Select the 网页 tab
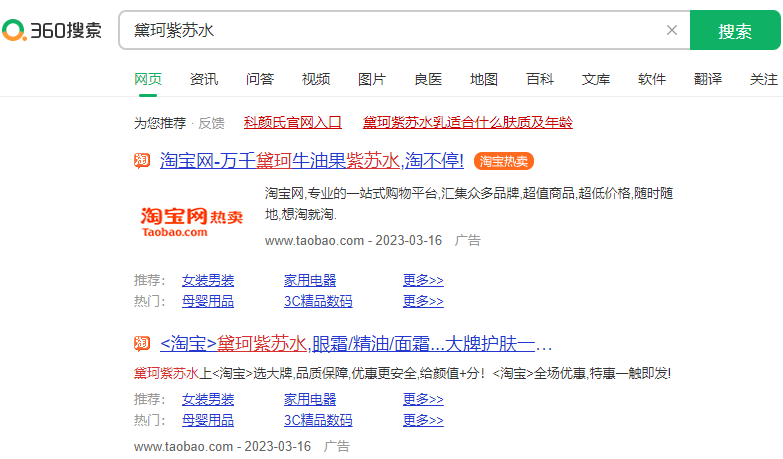Viewport: 783px width, 459px height. [148, 79]
